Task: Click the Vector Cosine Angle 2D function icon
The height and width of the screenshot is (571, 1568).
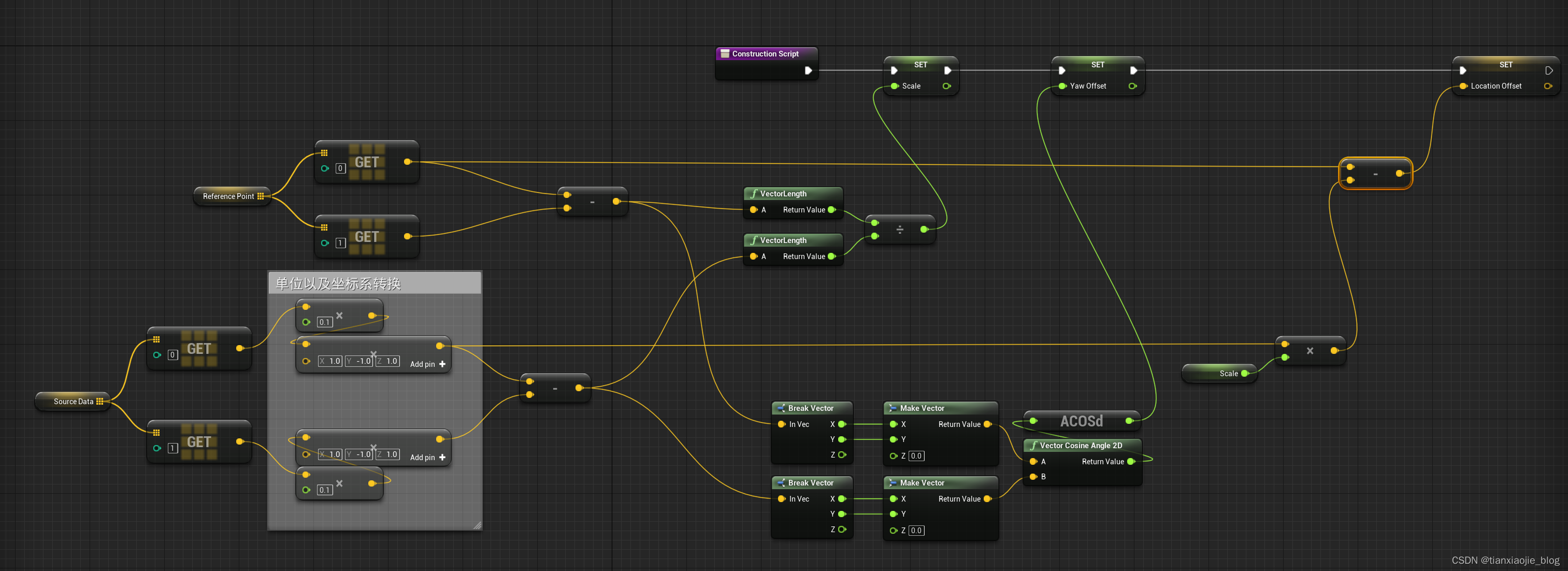Action: [1033, 446]
